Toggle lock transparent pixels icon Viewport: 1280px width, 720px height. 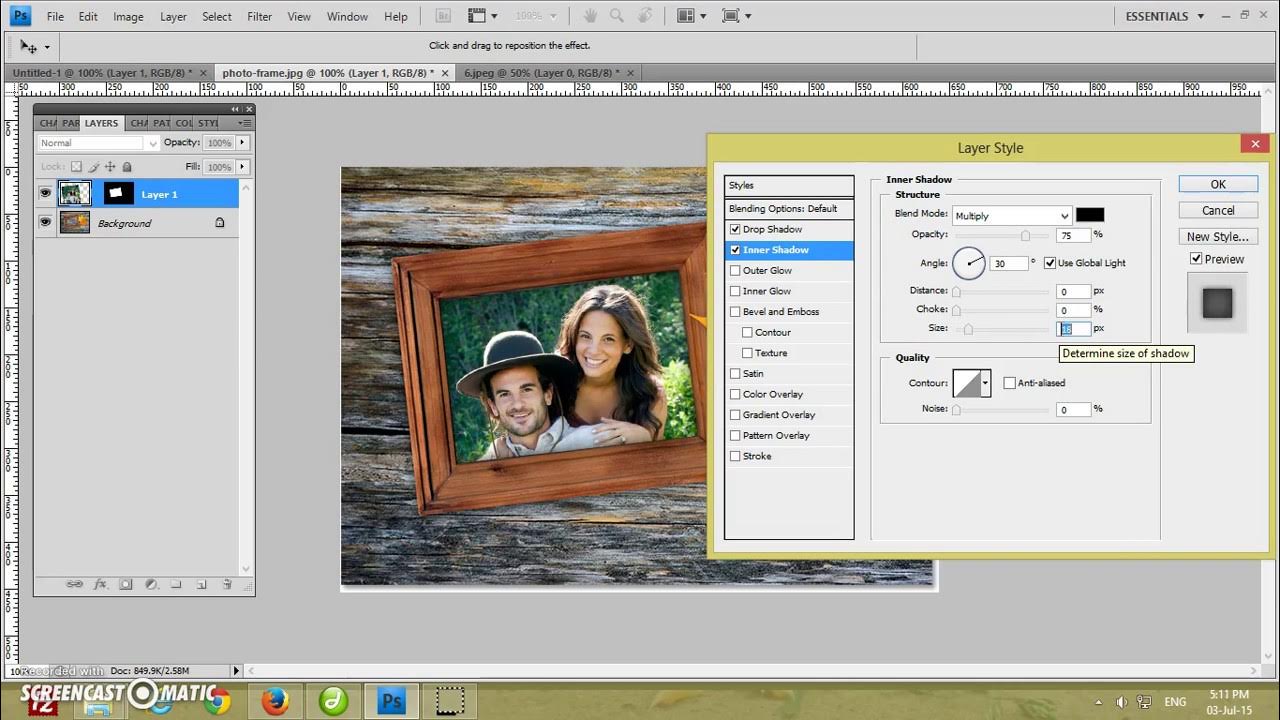[78, 167]
